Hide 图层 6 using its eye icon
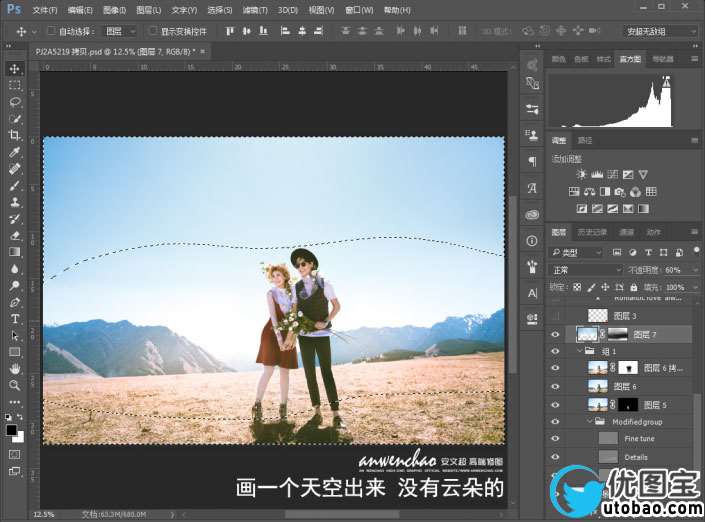This screenshot has width=705, height=522. pyautogui.click(x=556, y=386)
